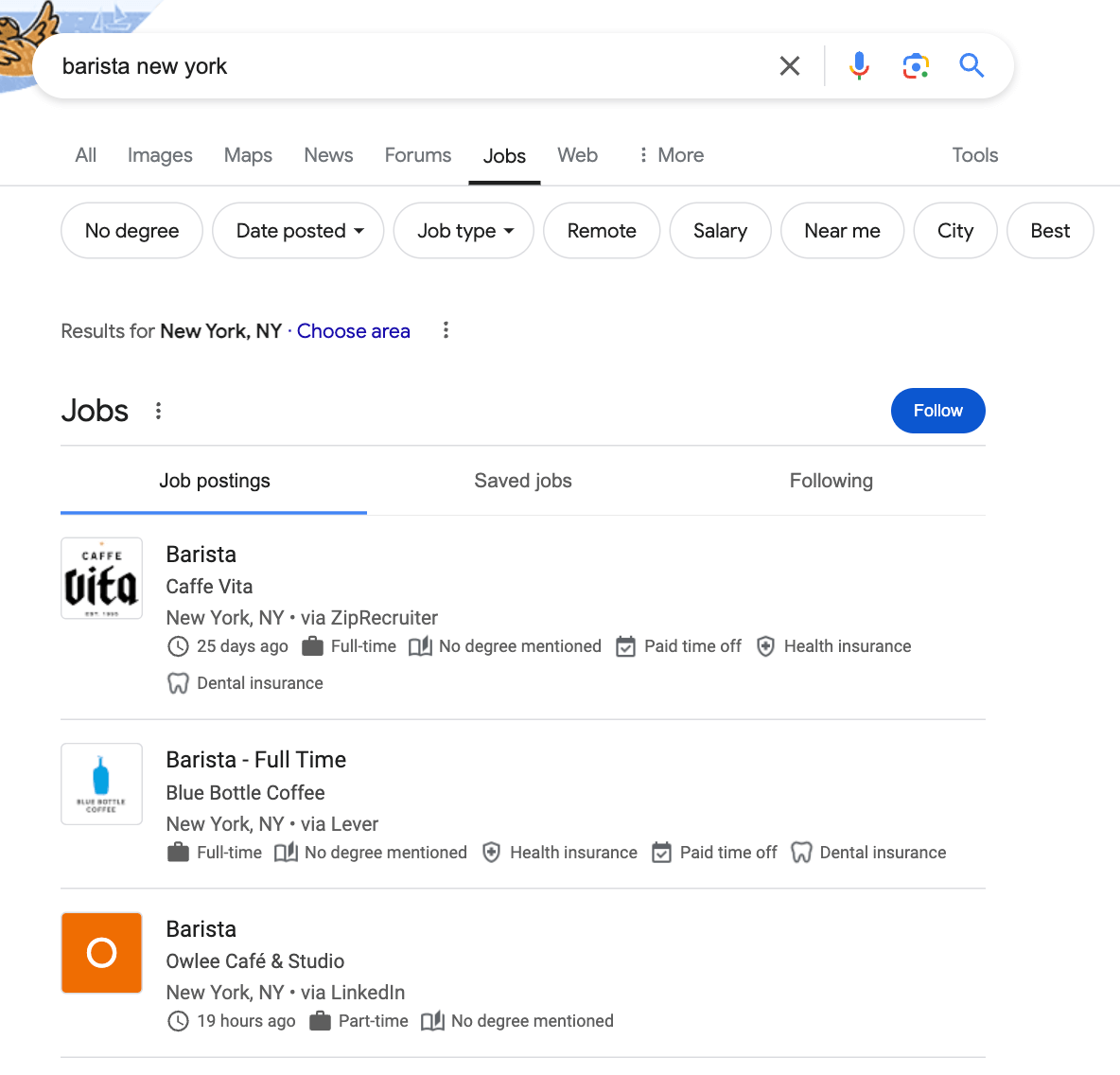The image size is (1120, 1075).
Task: Open the More search categories menu
Action: 672,155
